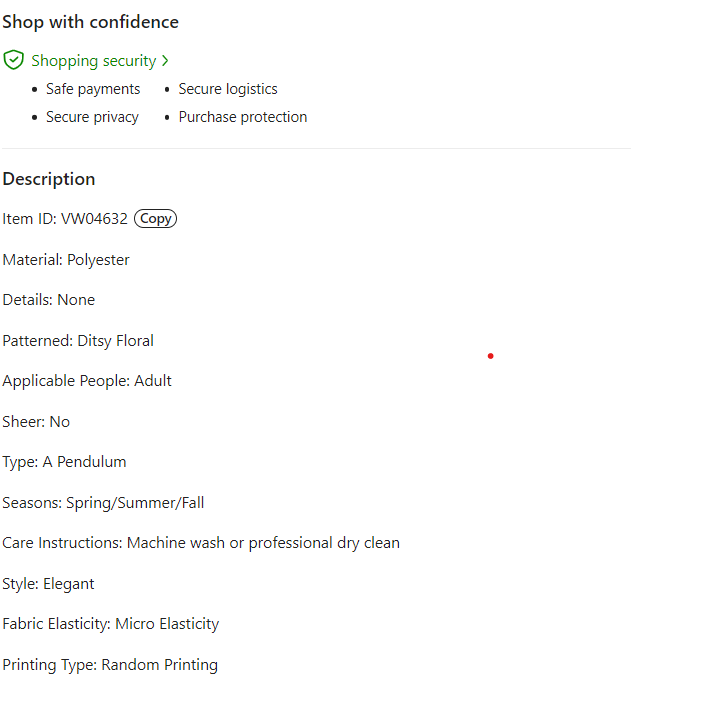
Task: Click the Type: A Pendulum line
Action: coord(64,462)
